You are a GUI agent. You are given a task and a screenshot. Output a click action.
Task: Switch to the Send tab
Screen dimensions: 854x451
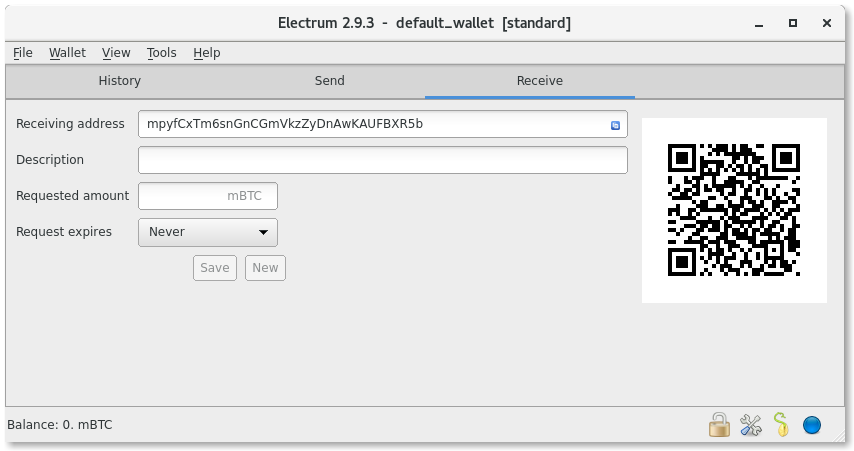(x=329, y=81)
